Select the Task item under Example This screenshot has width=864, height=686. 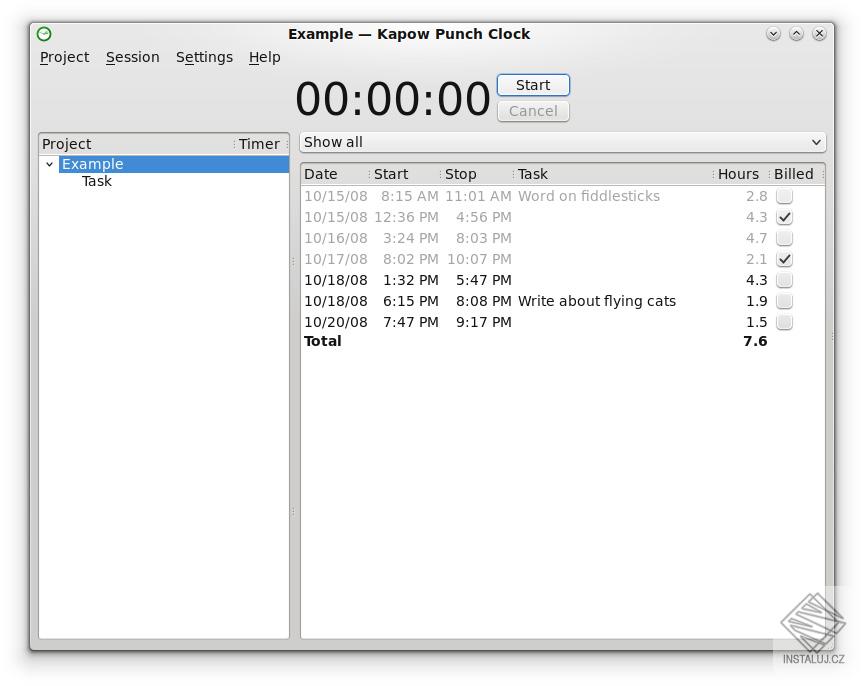(x=97, y=182)
